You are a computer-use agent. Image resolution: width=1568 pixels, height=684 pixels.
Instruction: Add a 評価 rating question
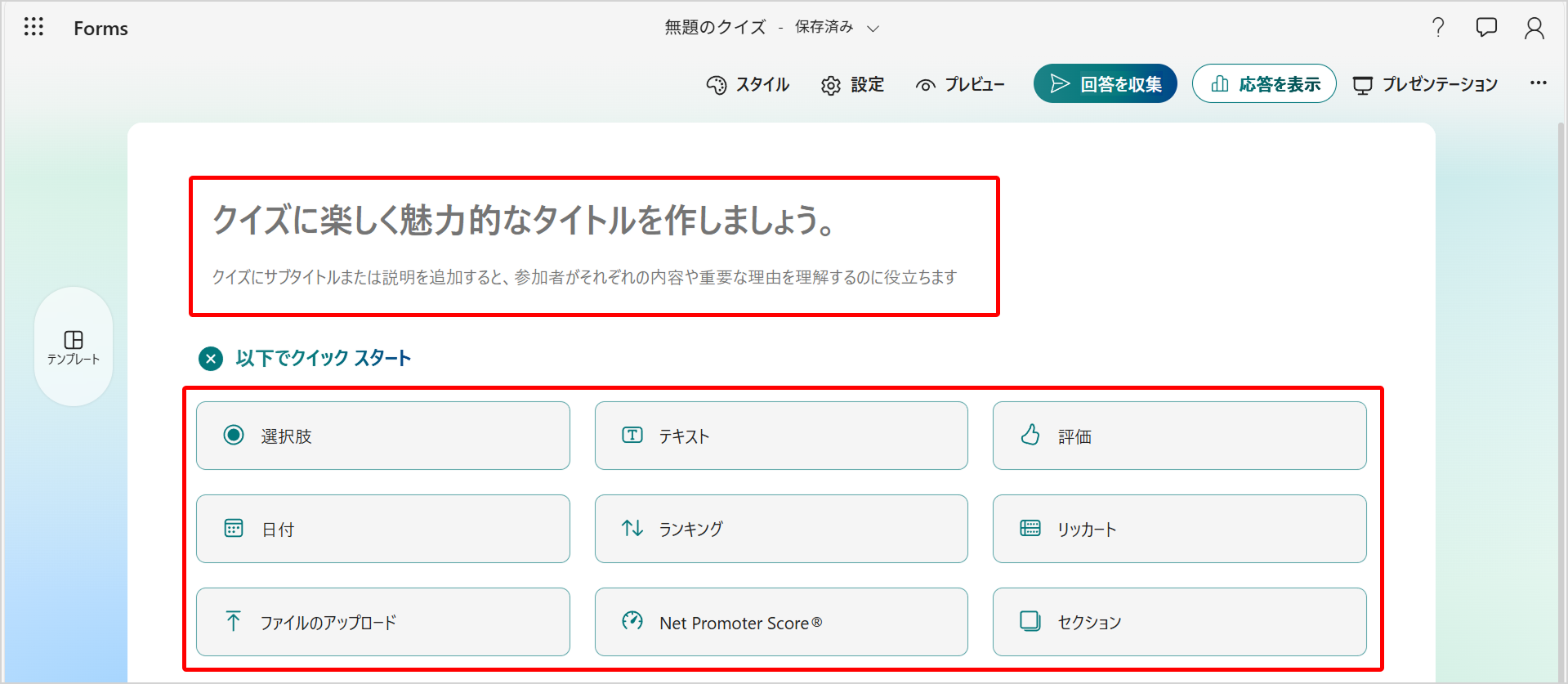(x=1178, y=436)
